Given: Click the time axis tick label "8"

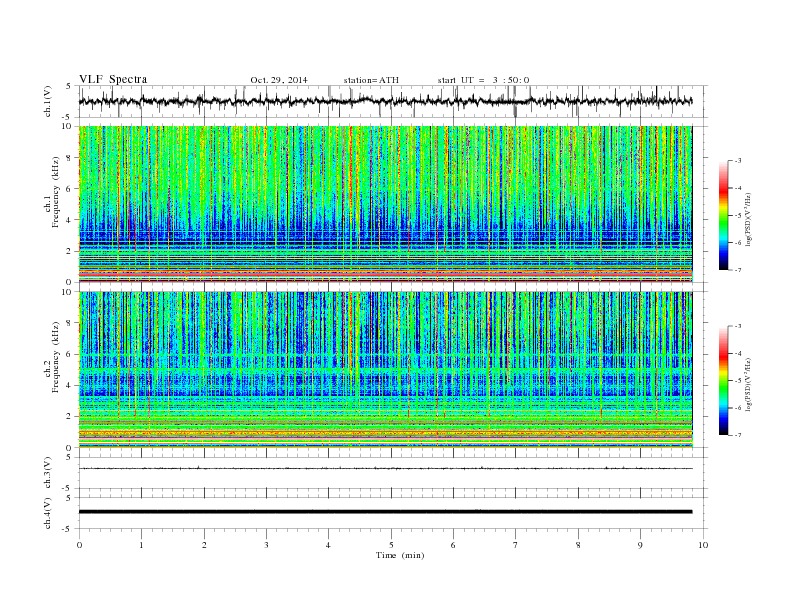Looking at the screenshot, I should 578,545.
